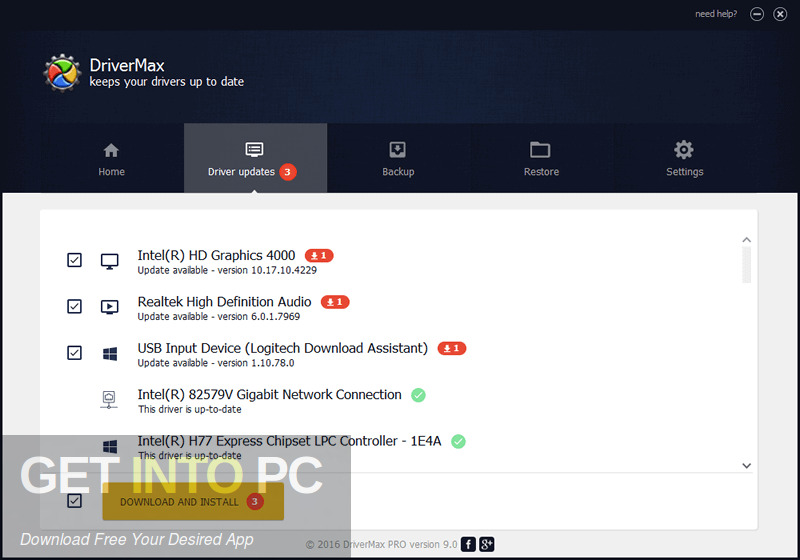This screenshot has height=560, width=800.
Task: Click the Settings gear icon
Action: click(x=684, y=149)
